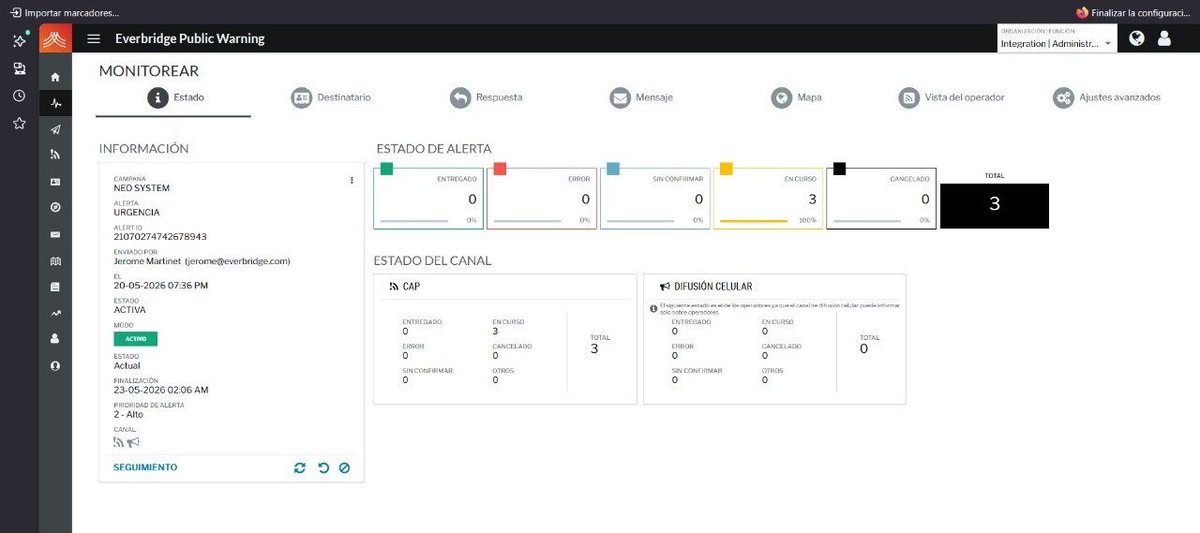Image resolution: width=1200 pixels, height=533 pixels.
Task: Switch to the Destinatario tab
Action: click(x=331, y=97)
